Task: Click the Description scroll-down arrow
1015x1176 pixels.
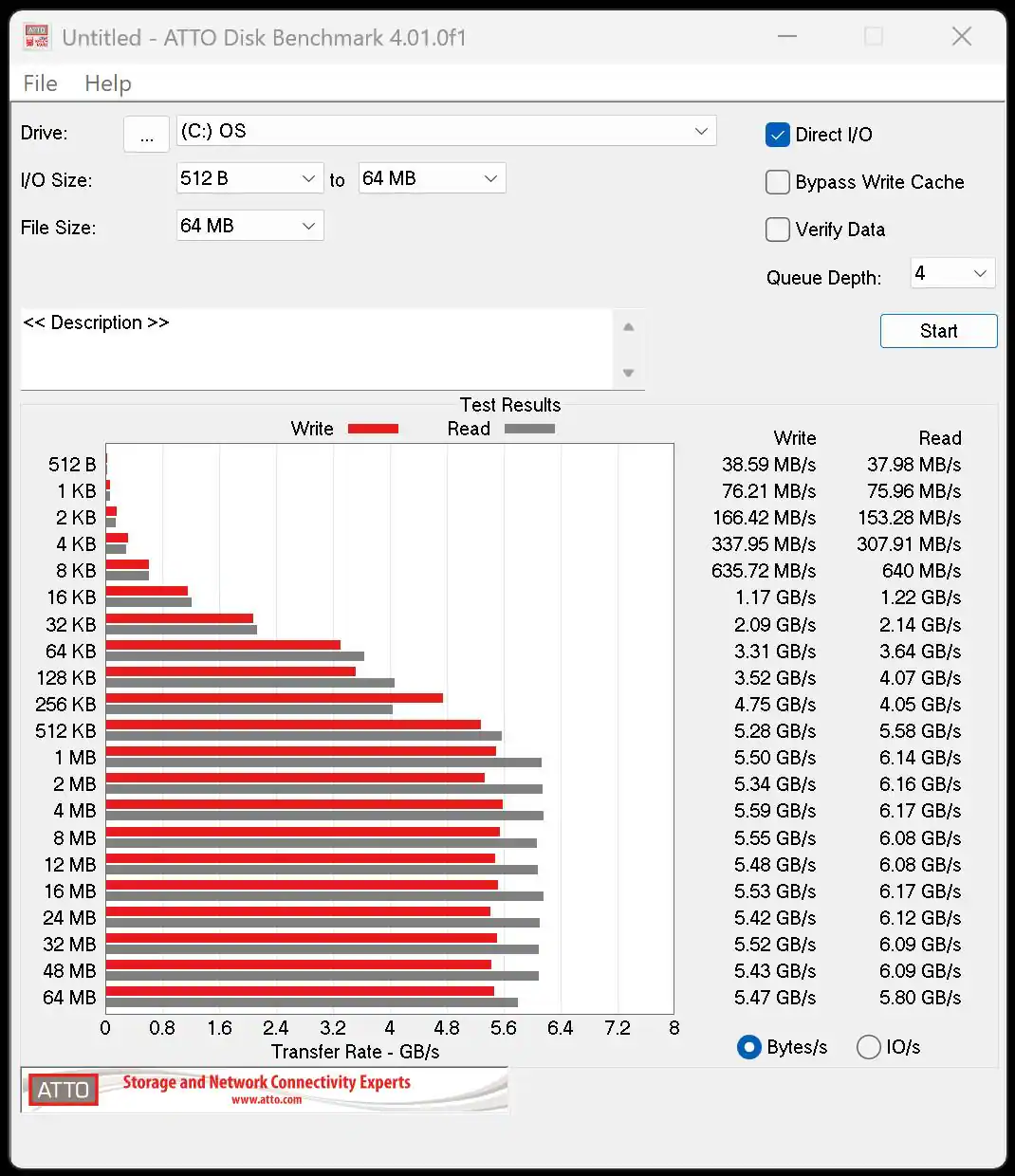Action: point(629,374)
